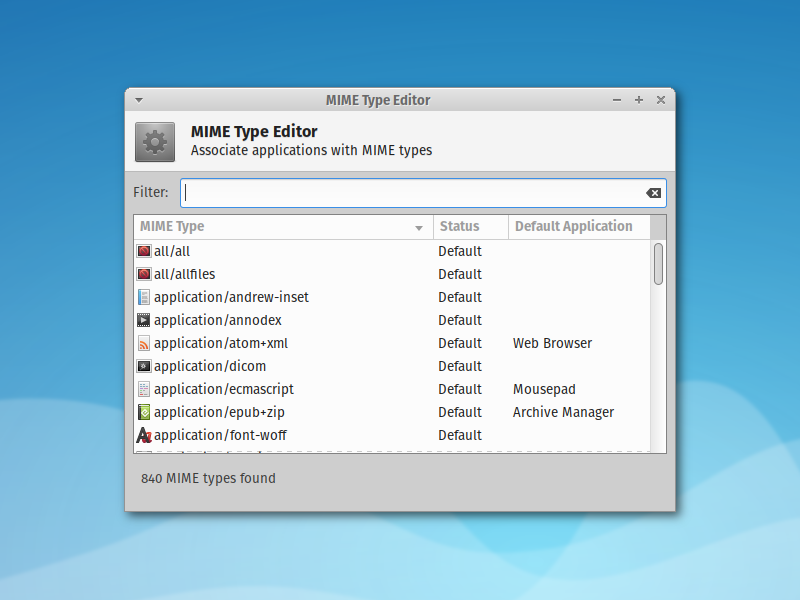Click the MIME Type Editor gear icon

154,141
